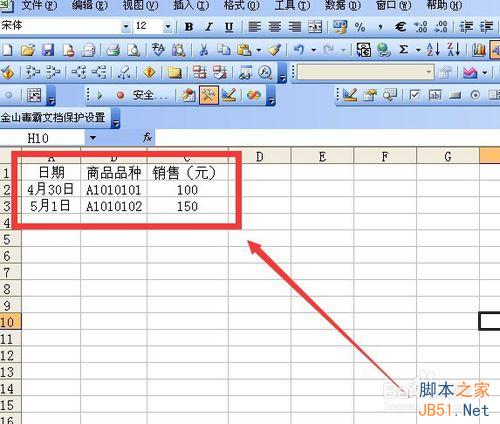
Task: Apply comma style format
Action: point(380,27)
